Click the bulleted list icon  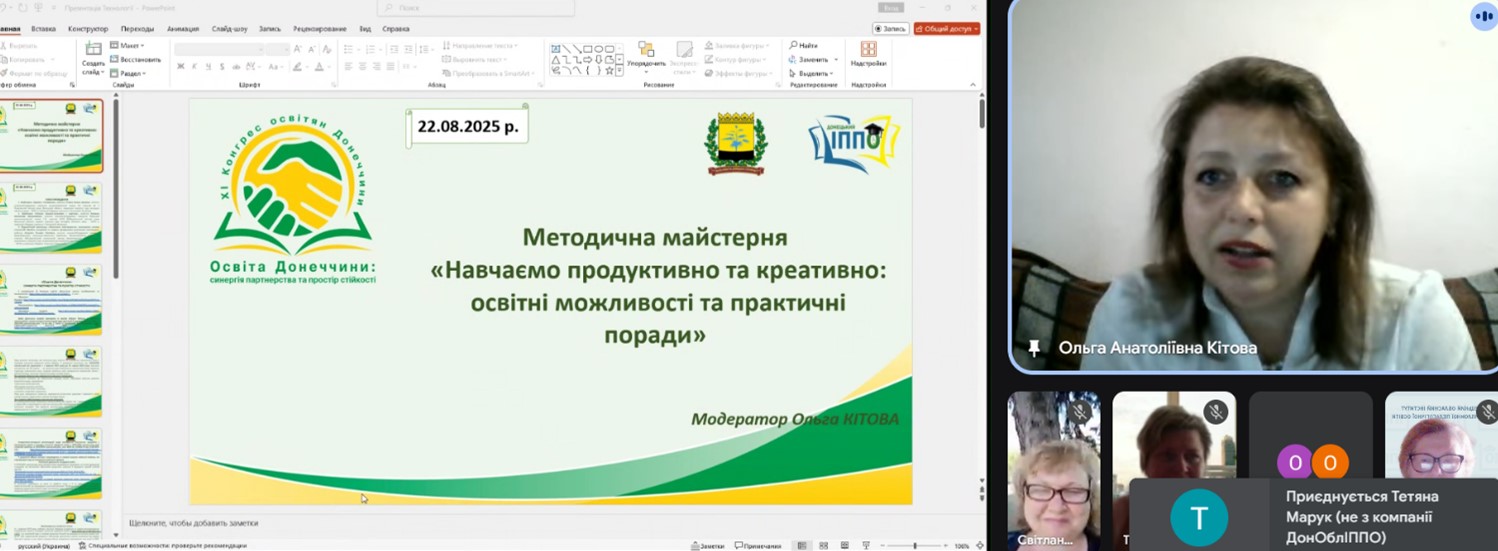tap(350, 48)
